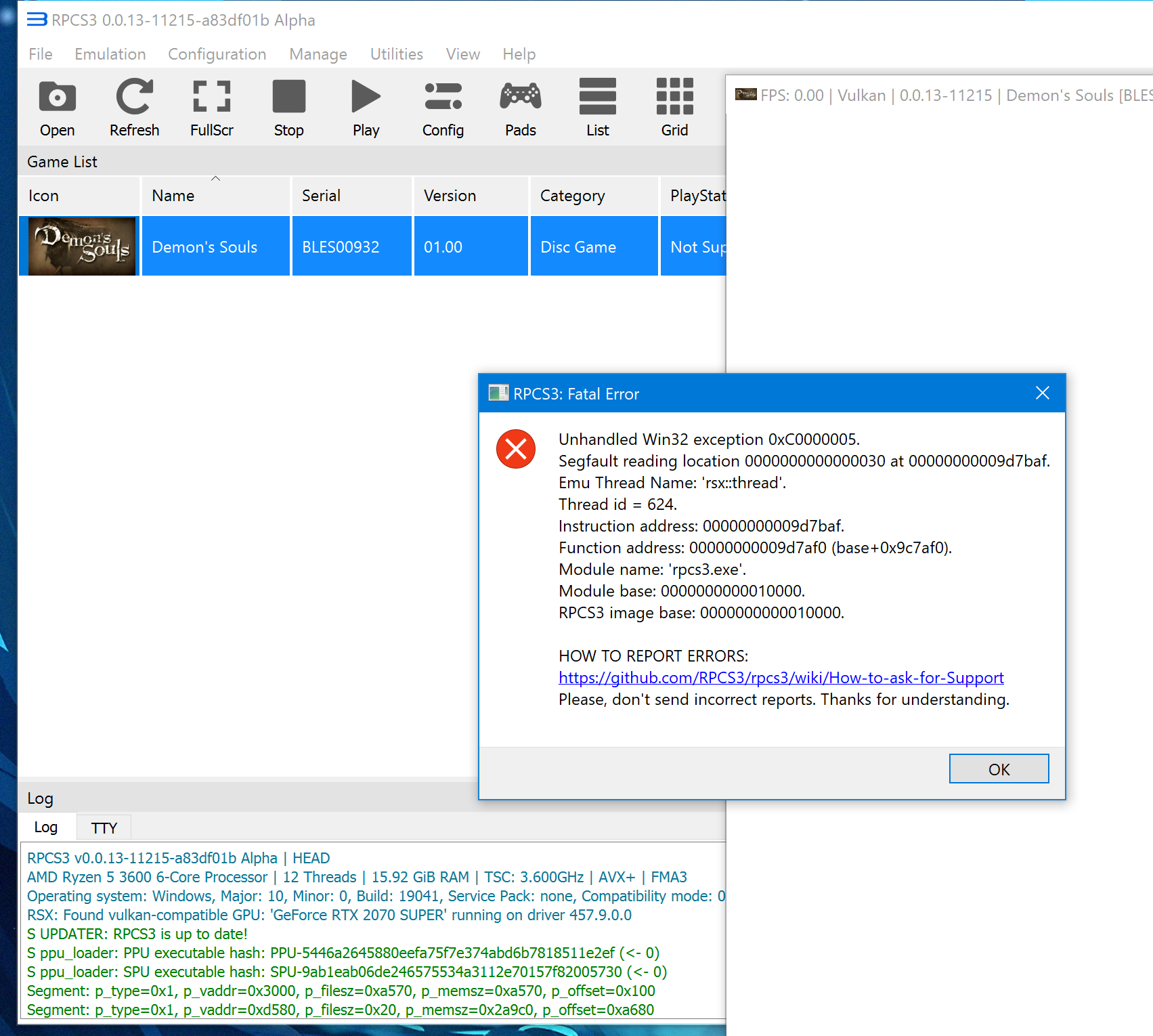Click the game window FPS title text
The height and width of the screenshot is (1036, 1153).
click(x=956, y=95)
